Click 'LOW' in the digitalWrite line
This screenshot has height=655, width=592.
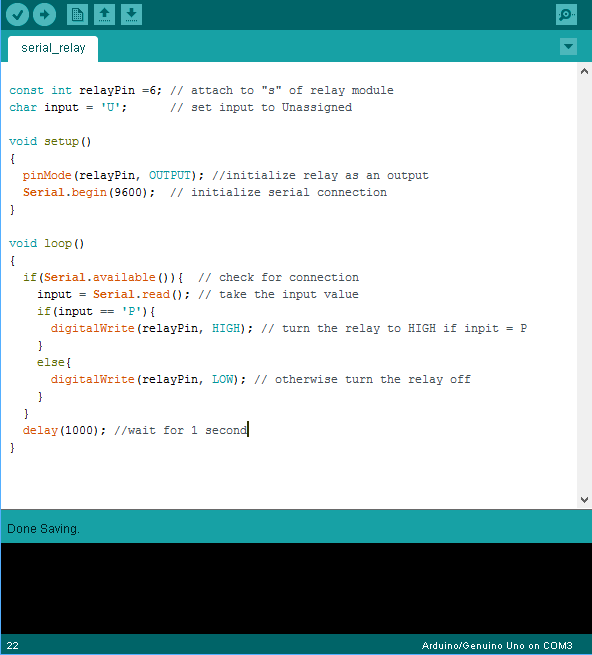click(222, 379)
